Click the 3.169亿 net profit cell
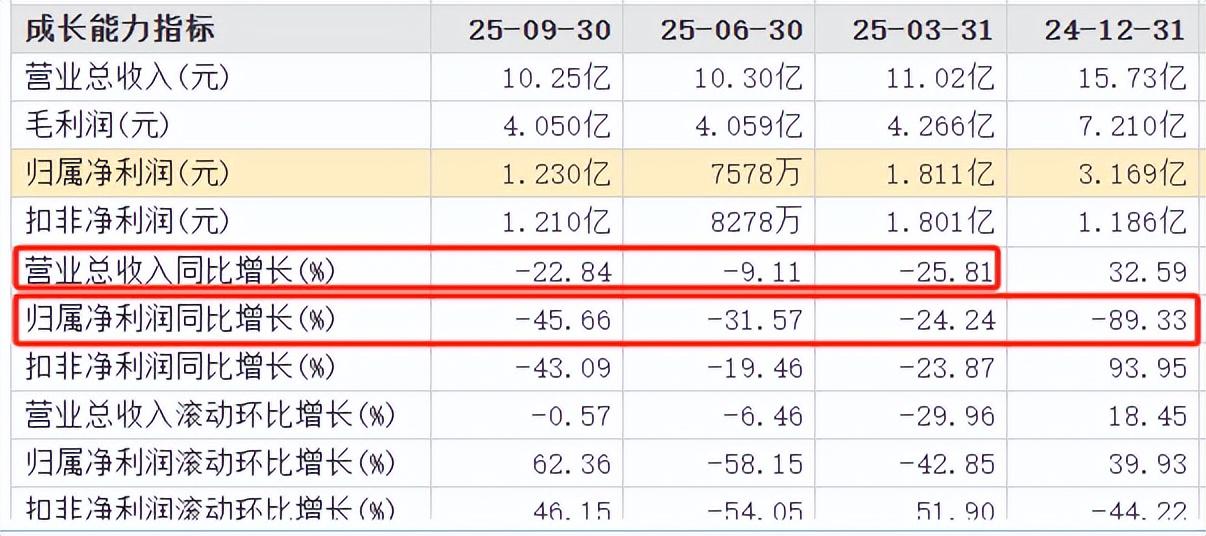 click(x=1134, y=173)
